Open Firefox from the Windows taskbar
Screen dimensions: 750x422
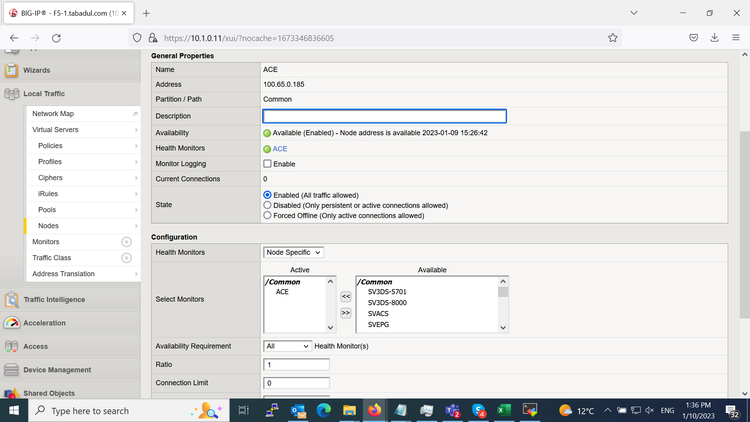[x=375, y=410]
